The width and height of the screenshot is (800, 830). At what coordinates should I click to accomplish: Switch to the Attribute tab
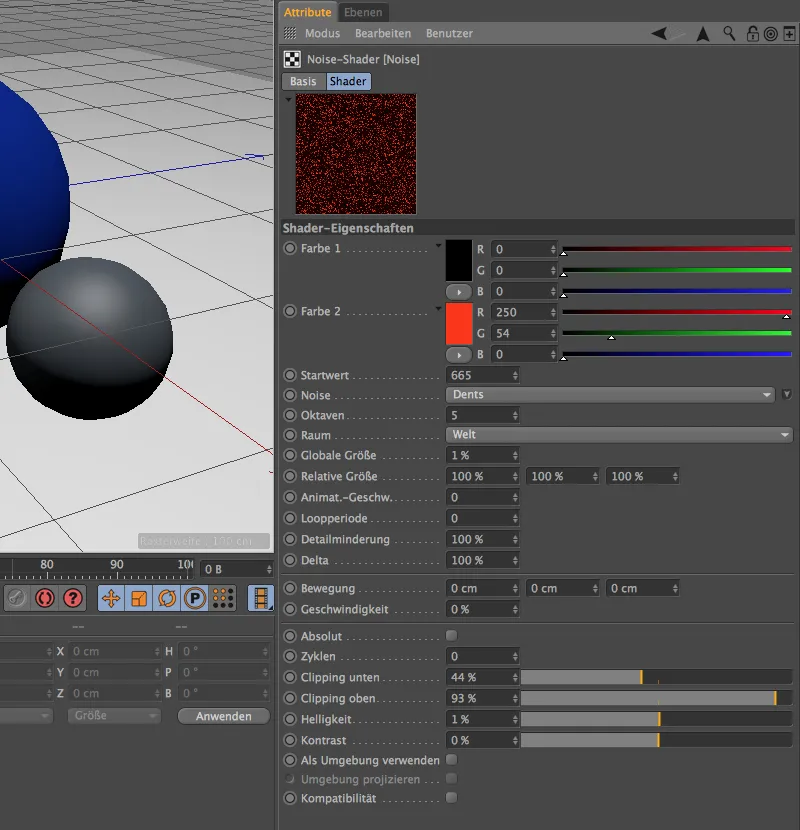point(308,12)
